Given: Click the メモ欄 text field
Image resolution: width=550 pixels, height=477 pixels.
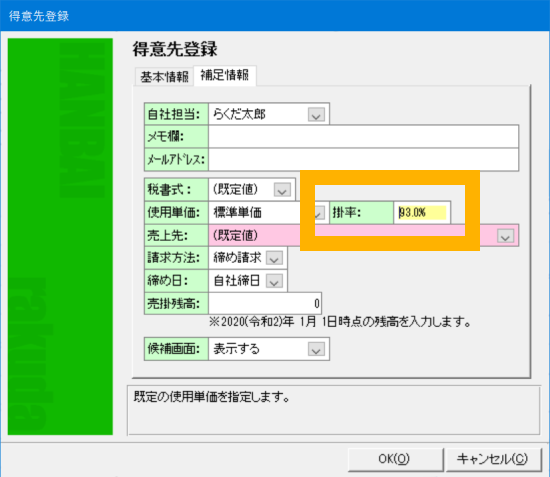Looking at the screenshot, I should coord(363,136).
